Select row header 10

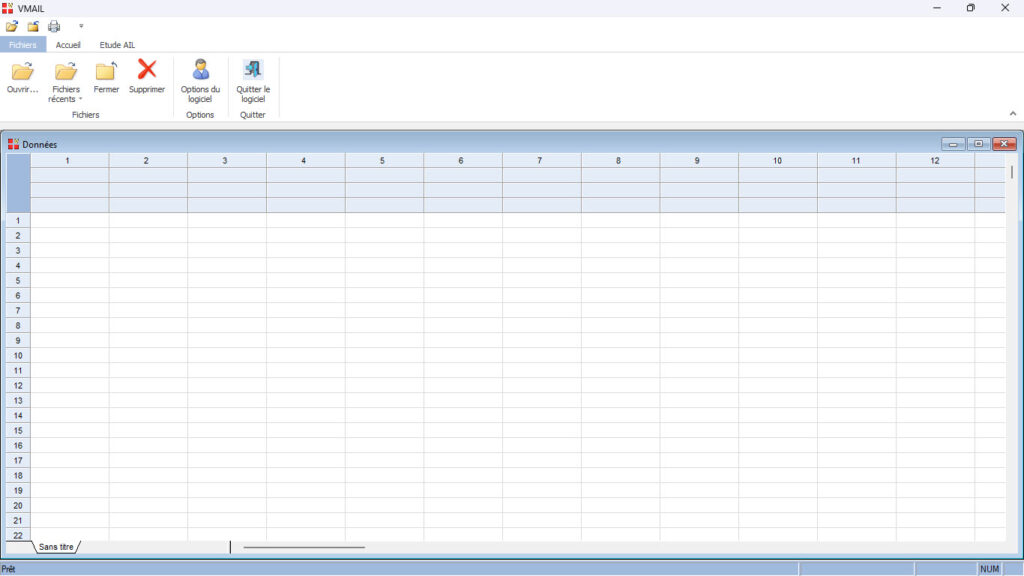coord(18,356)
